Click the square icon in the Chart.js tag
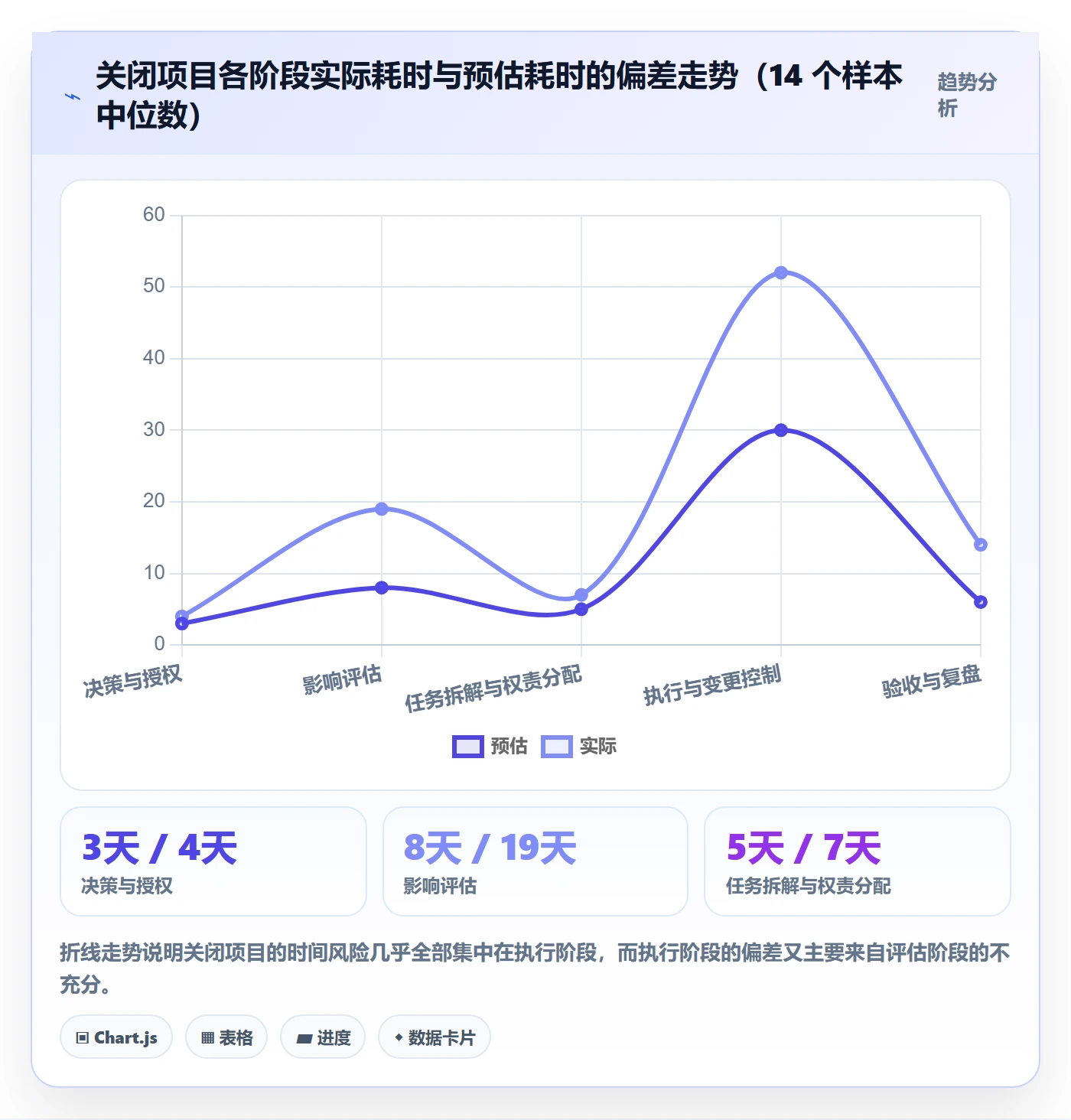The width and height of the screenshot is (1071, 1120). pos(83,1038)
